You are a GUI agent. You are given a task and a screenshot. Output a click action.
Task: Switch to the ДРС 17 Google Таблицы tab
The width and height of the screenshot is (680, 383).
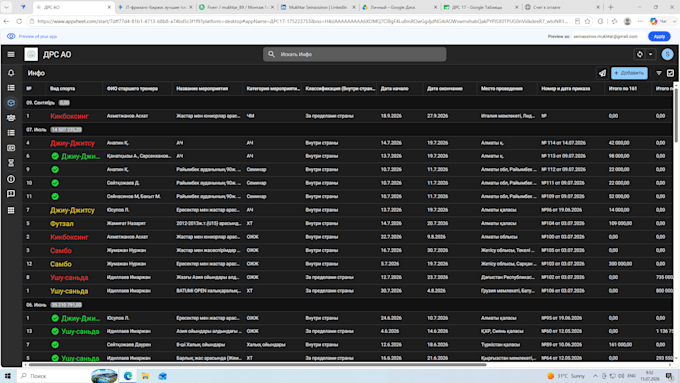click(x=480, y=7)
